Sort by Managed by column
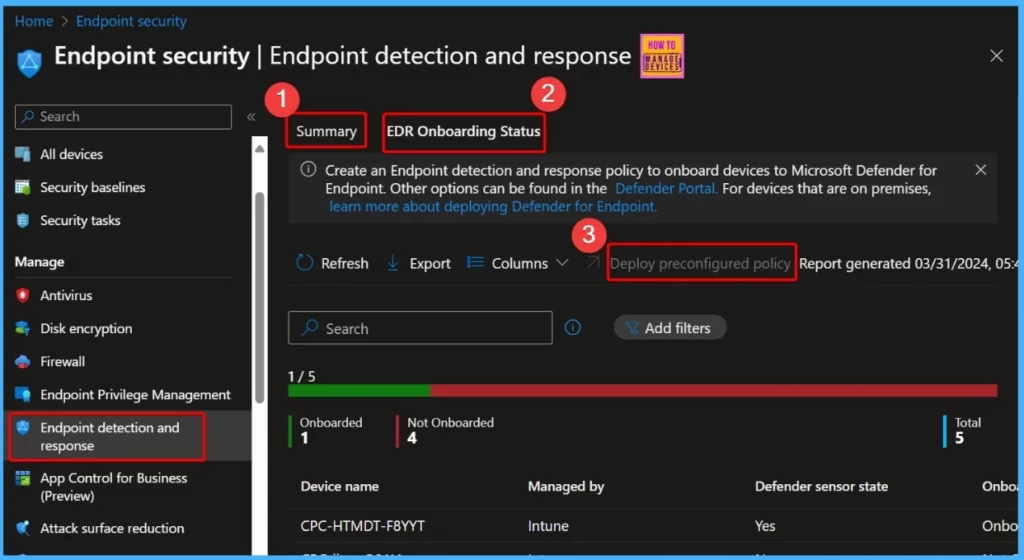Image resolution: width=1024 pixels, height=560 pixels. (566, 486)
